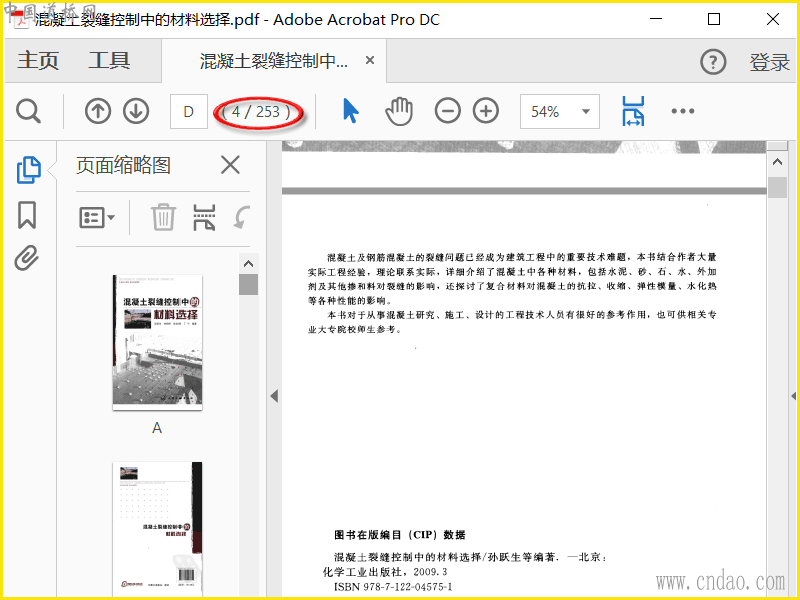The image size is (800, 600).
Task: Click the document scroll up arrow
Action: click(x=777, y=162)
